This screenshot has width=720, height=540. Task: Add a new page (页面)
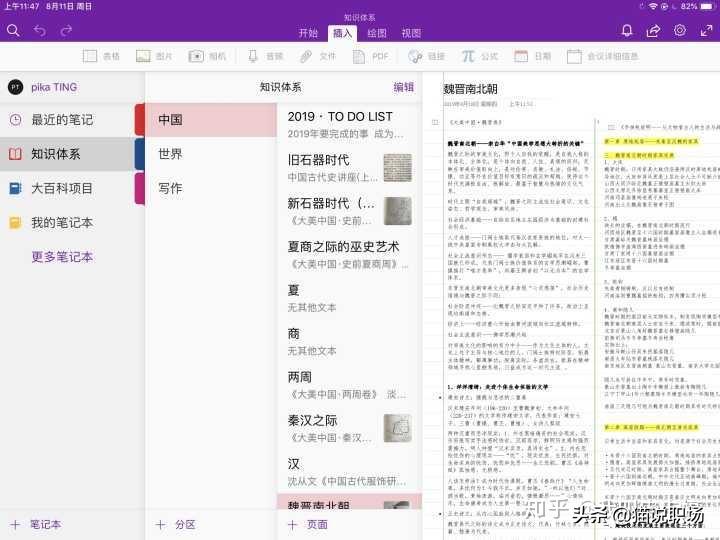point(308,524)
